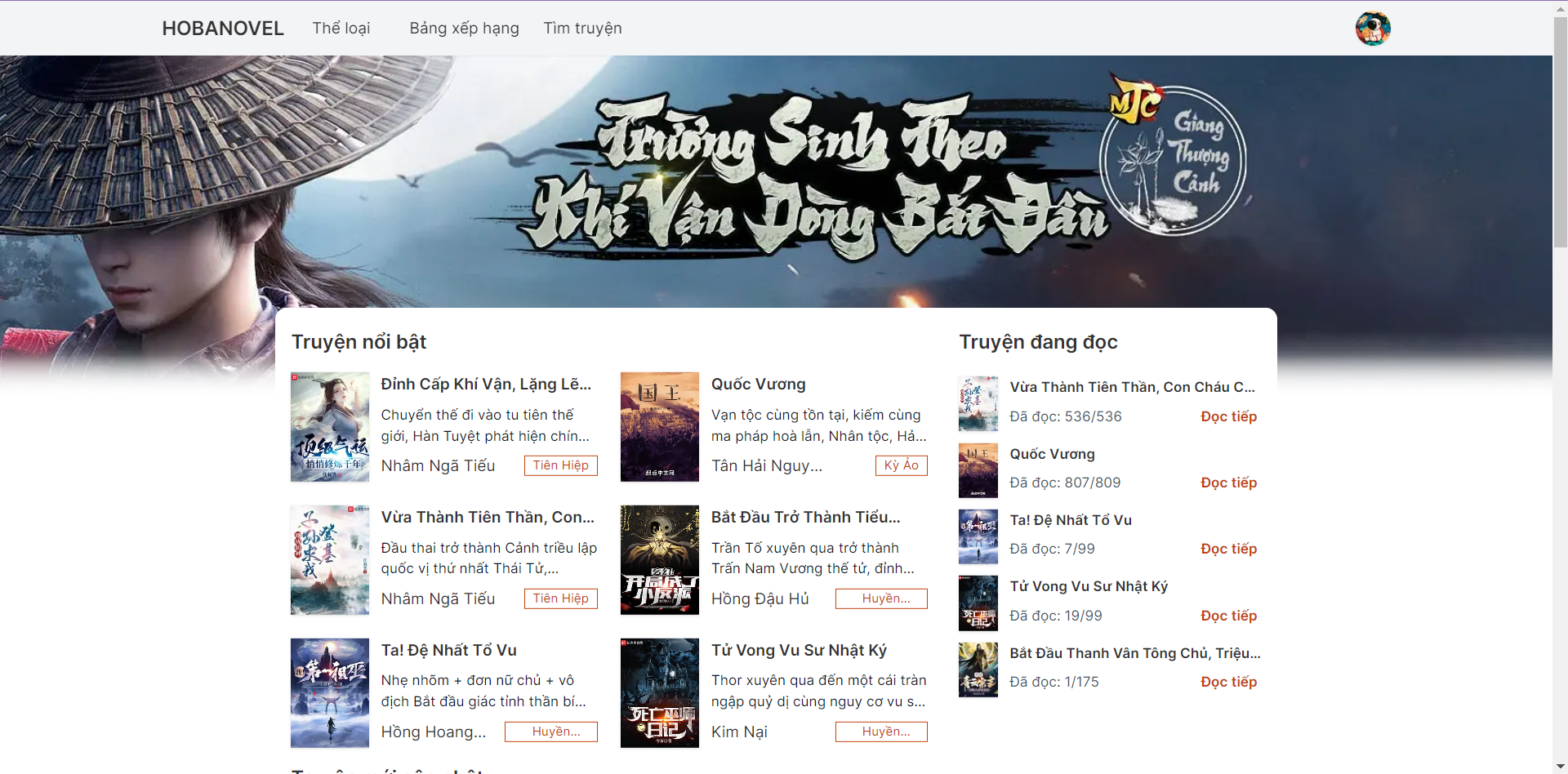Open Tử Vong Vu Sư Nhật Ký featured cover
The width and height of the screenshot is (1568, 774).
(660, 693)
